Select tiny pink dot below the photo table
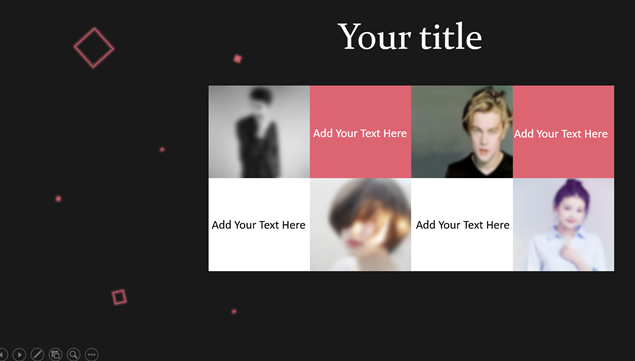 click(234, 312)
